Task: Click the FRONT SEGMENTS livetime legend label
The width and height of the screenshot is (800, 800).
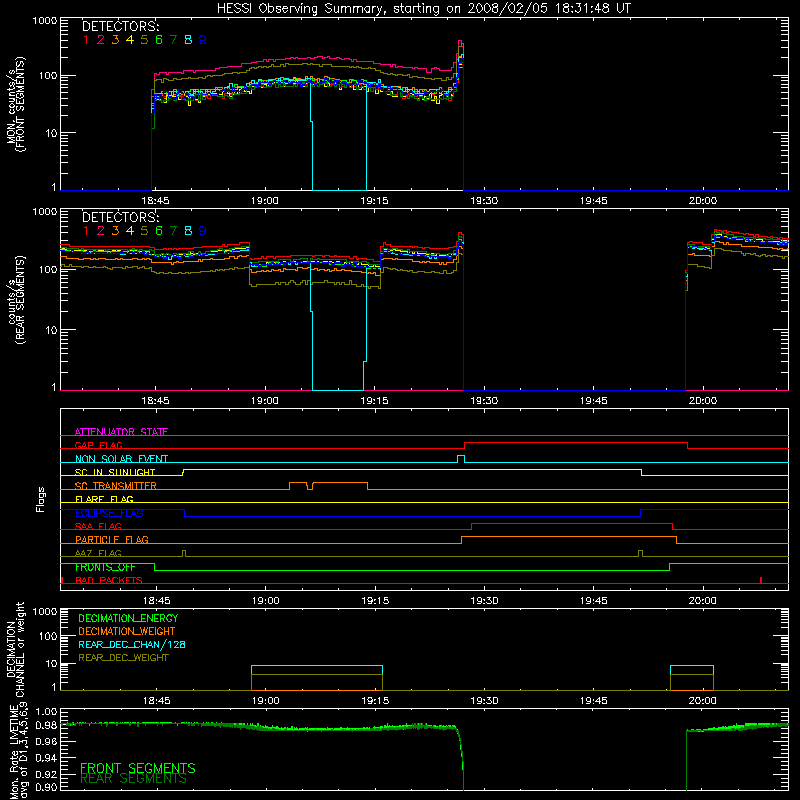Action: click(x=138, y=768)
